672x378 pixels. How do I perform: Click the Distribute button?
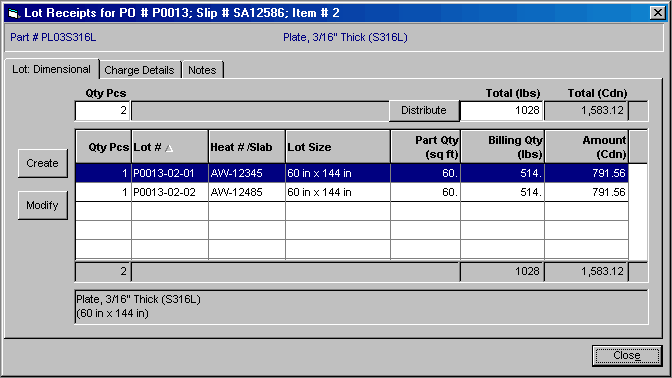click(x=424, y=111)
